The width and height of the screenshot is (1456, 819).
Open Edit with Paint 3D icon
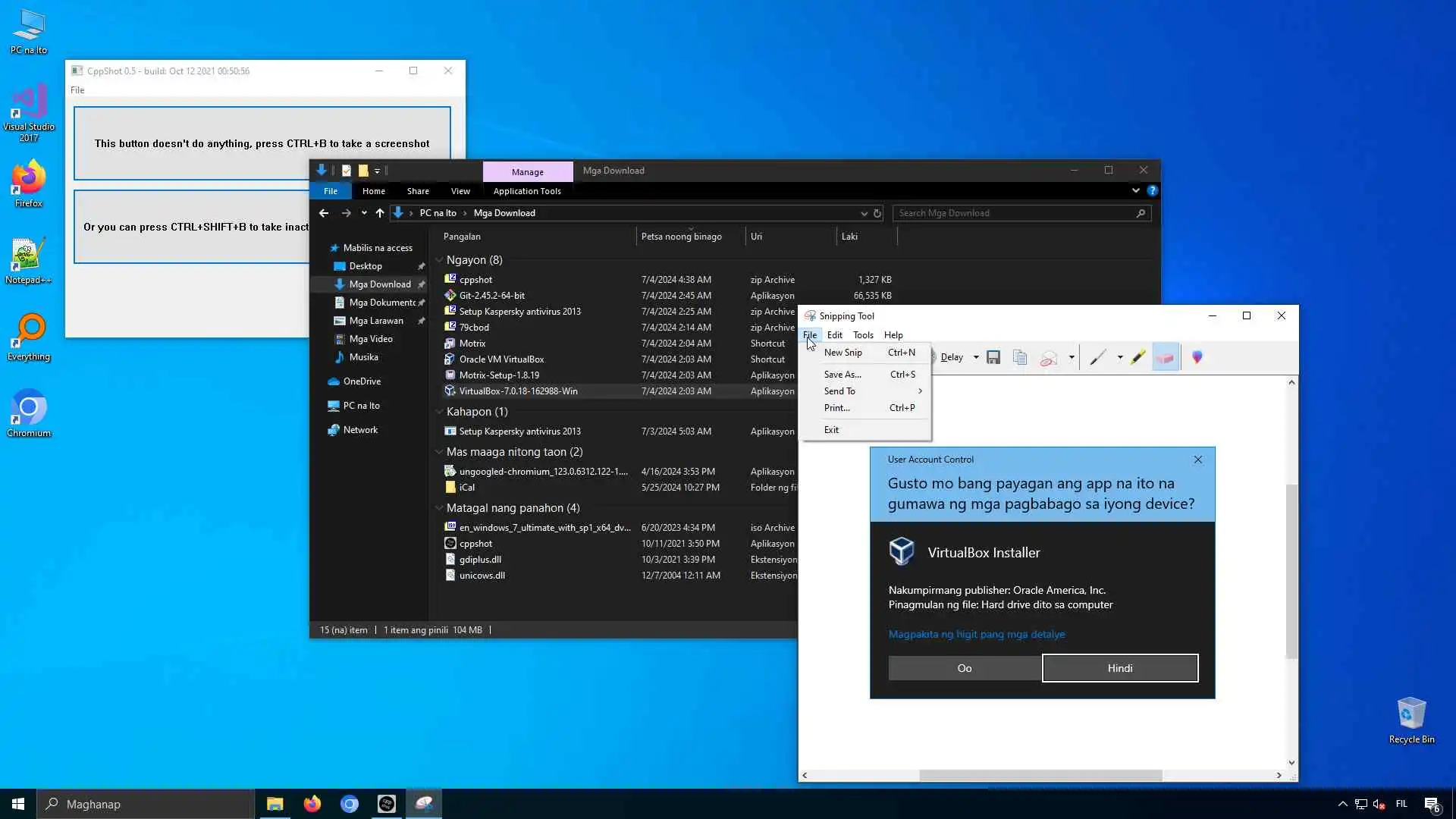[1197, 357]
